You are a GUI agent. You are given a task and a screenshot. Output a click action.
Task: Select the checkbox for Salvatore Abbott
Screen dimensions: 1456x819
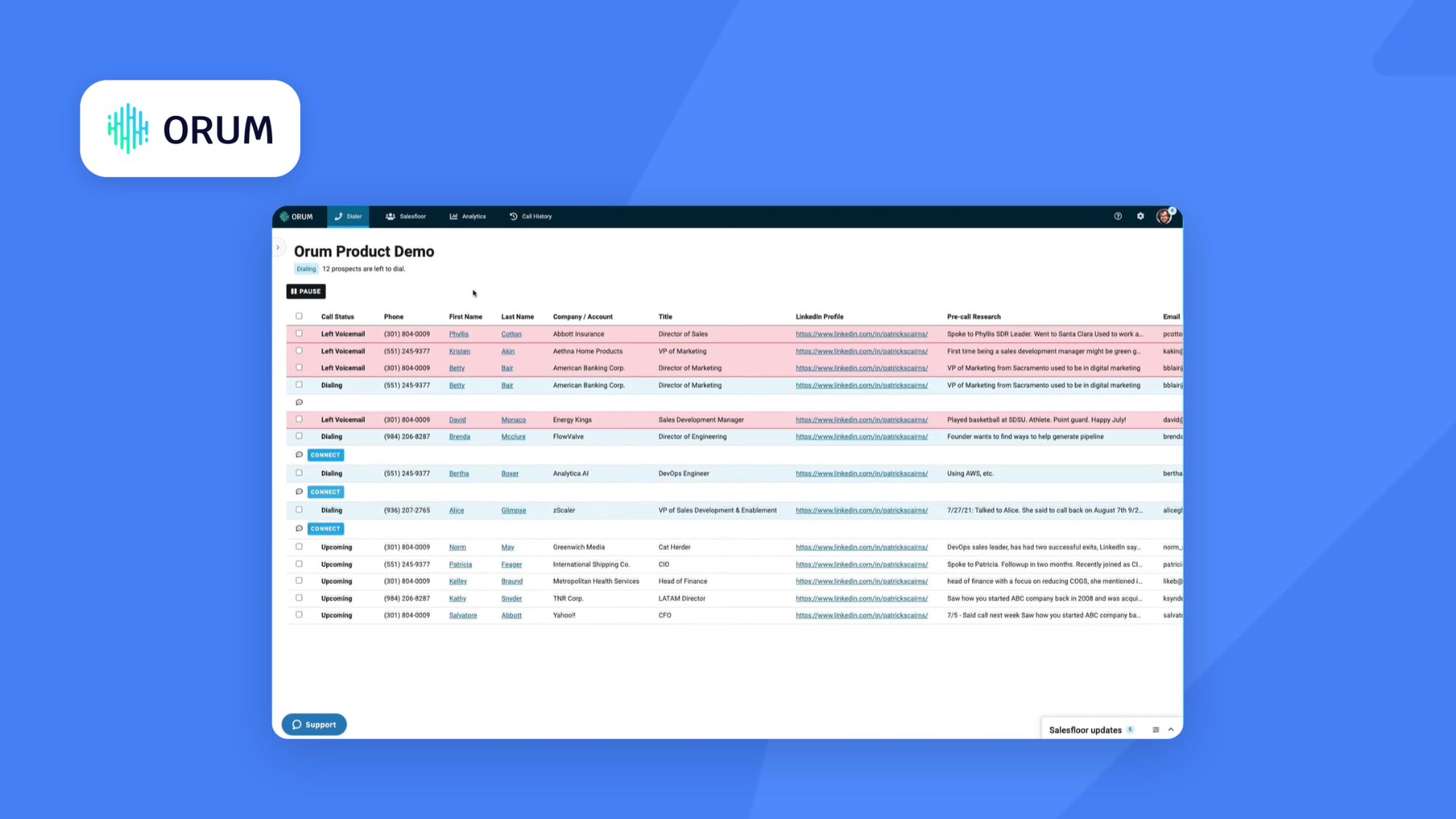[299, 615]
